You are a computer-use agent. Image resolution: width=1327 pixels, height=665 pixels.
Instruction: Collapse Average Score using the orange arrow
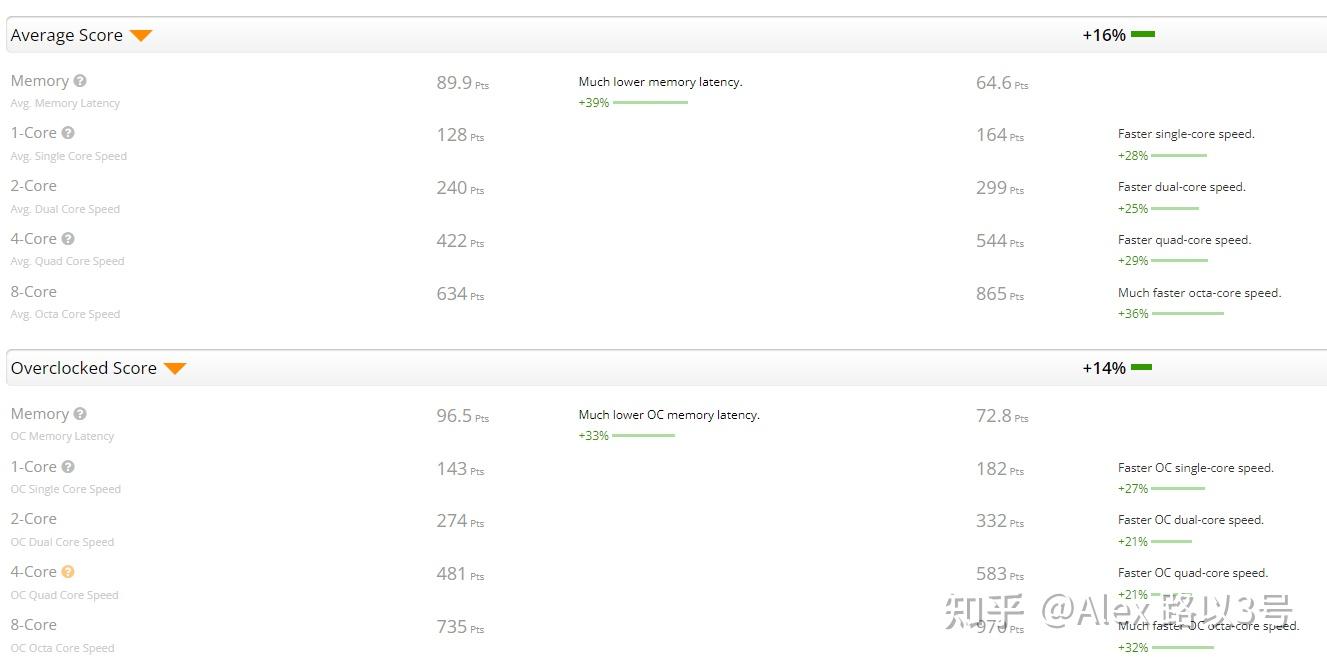coord(141,36)
